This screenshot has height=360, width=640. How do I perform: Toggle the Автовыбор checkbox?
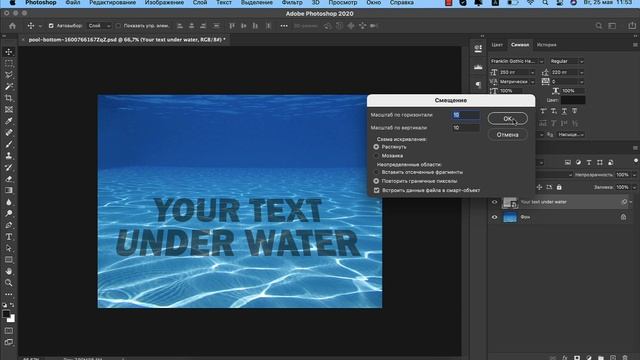[51, 26]
